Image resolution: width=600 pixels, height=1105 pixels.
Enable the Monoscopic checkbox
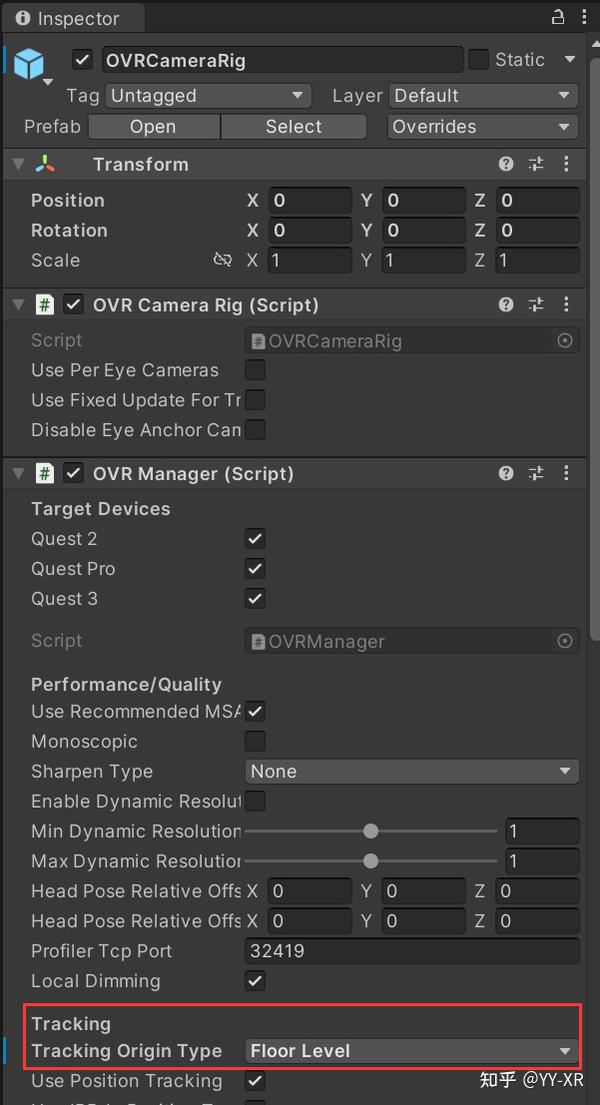point(255,741)
